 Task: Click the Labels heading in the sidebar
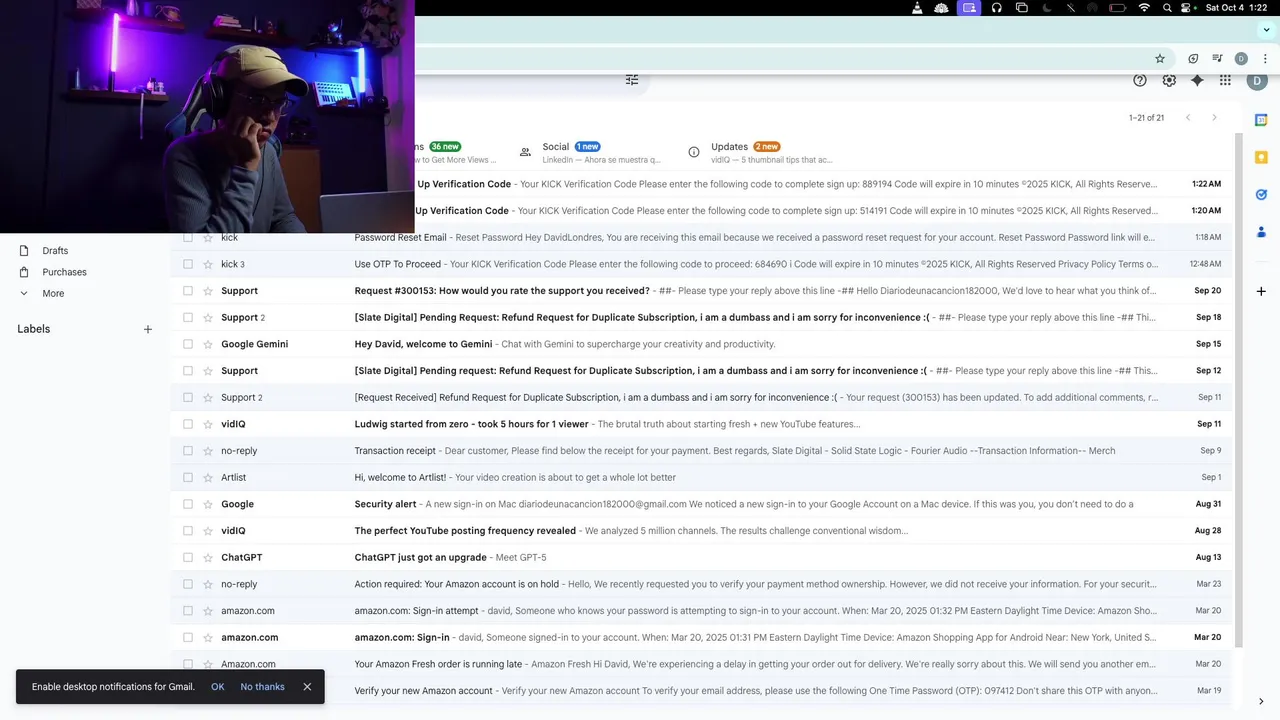pyautogui.click(x=33, y=329)
